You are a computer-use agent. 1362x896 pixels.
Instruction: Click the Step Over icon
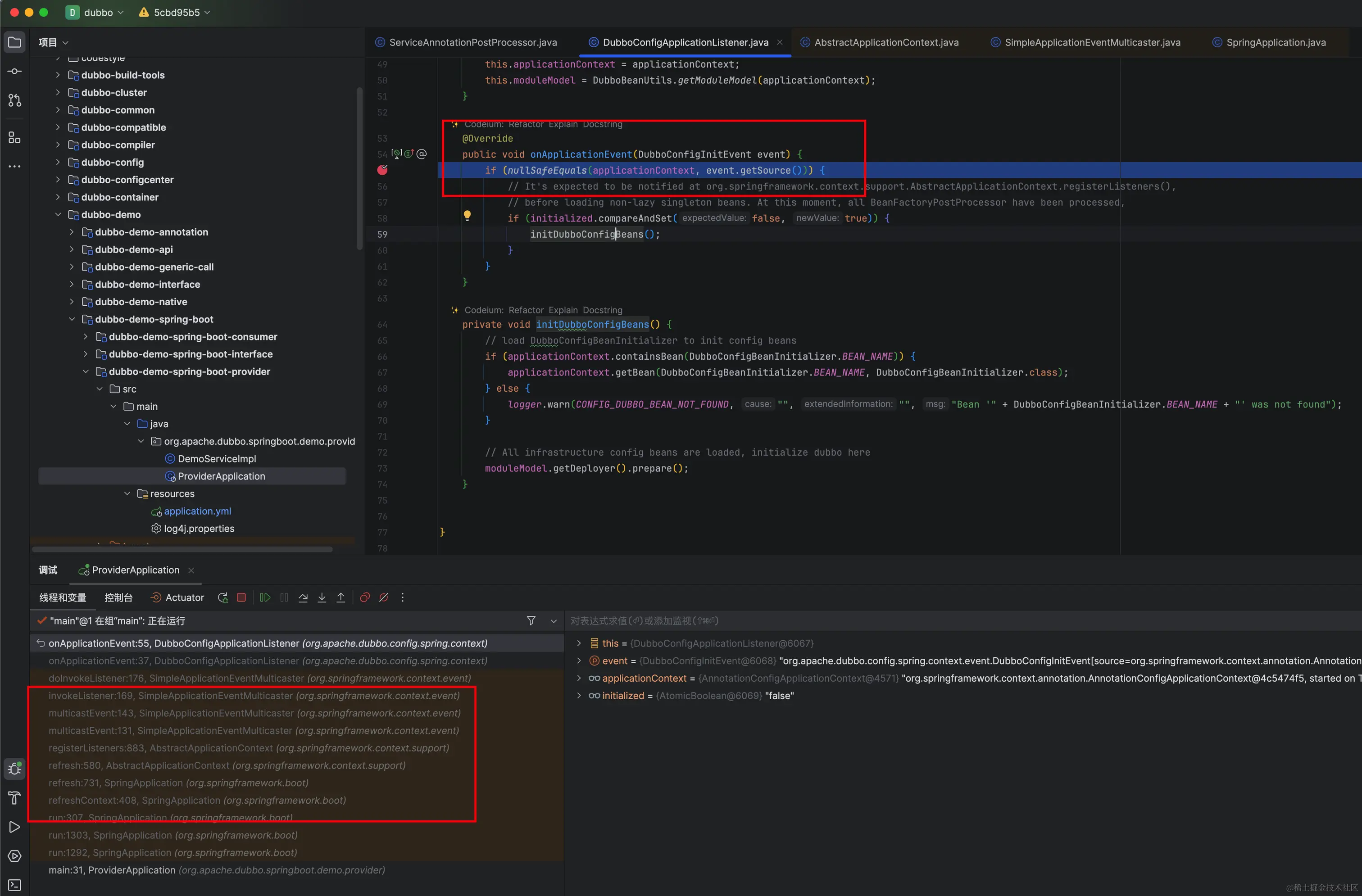pos(303,597)
